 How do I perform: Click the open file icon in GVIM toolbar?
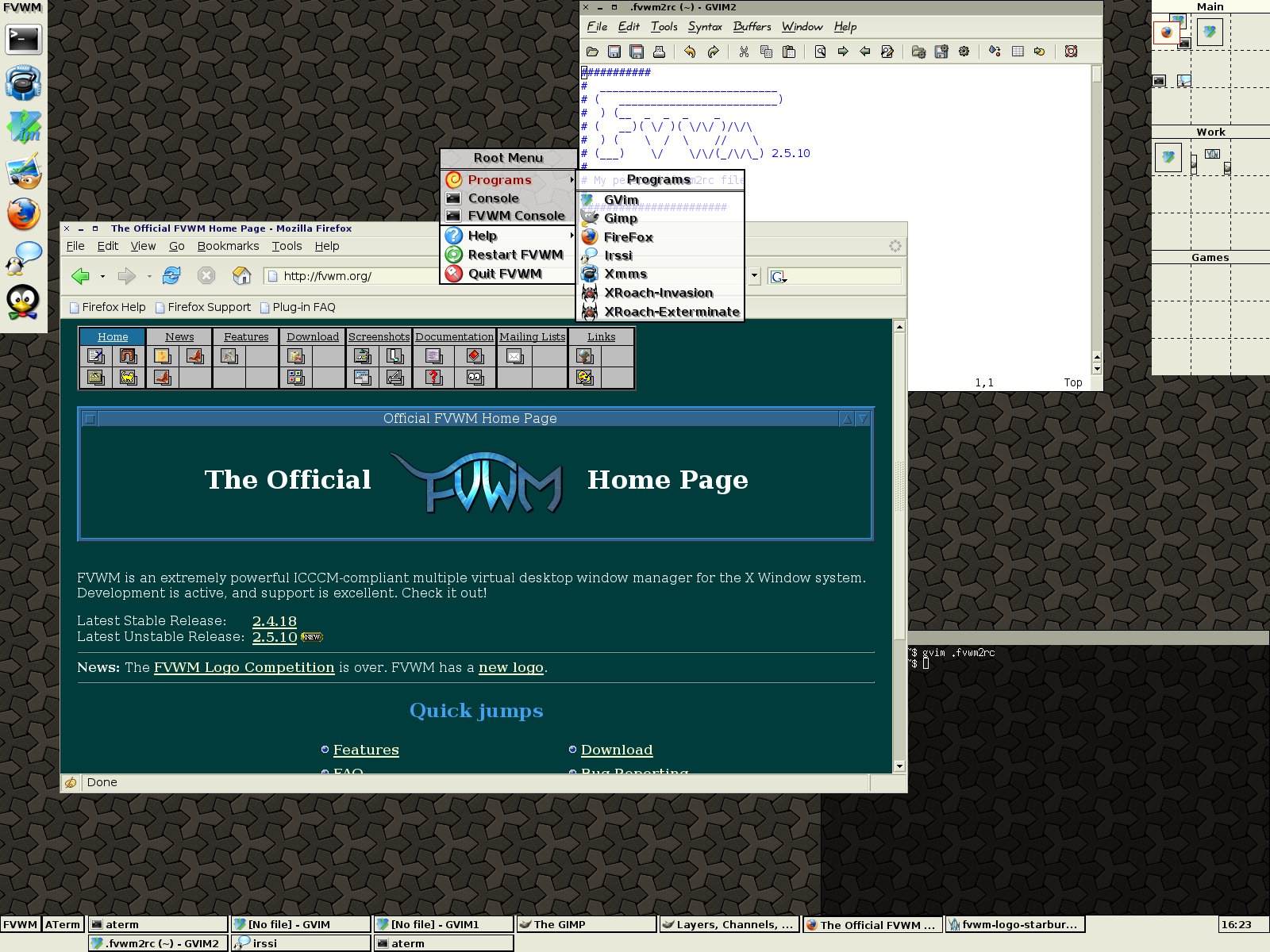pos(592,52)
